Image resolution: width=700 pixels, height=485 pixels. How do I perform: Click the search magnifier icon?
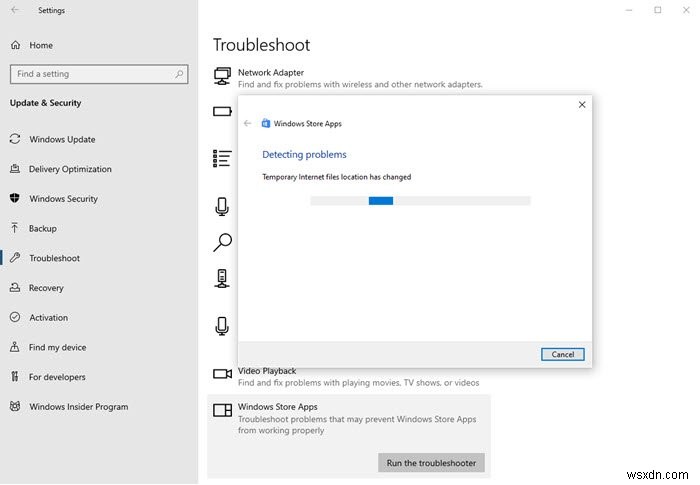click(x=180, y=74)
